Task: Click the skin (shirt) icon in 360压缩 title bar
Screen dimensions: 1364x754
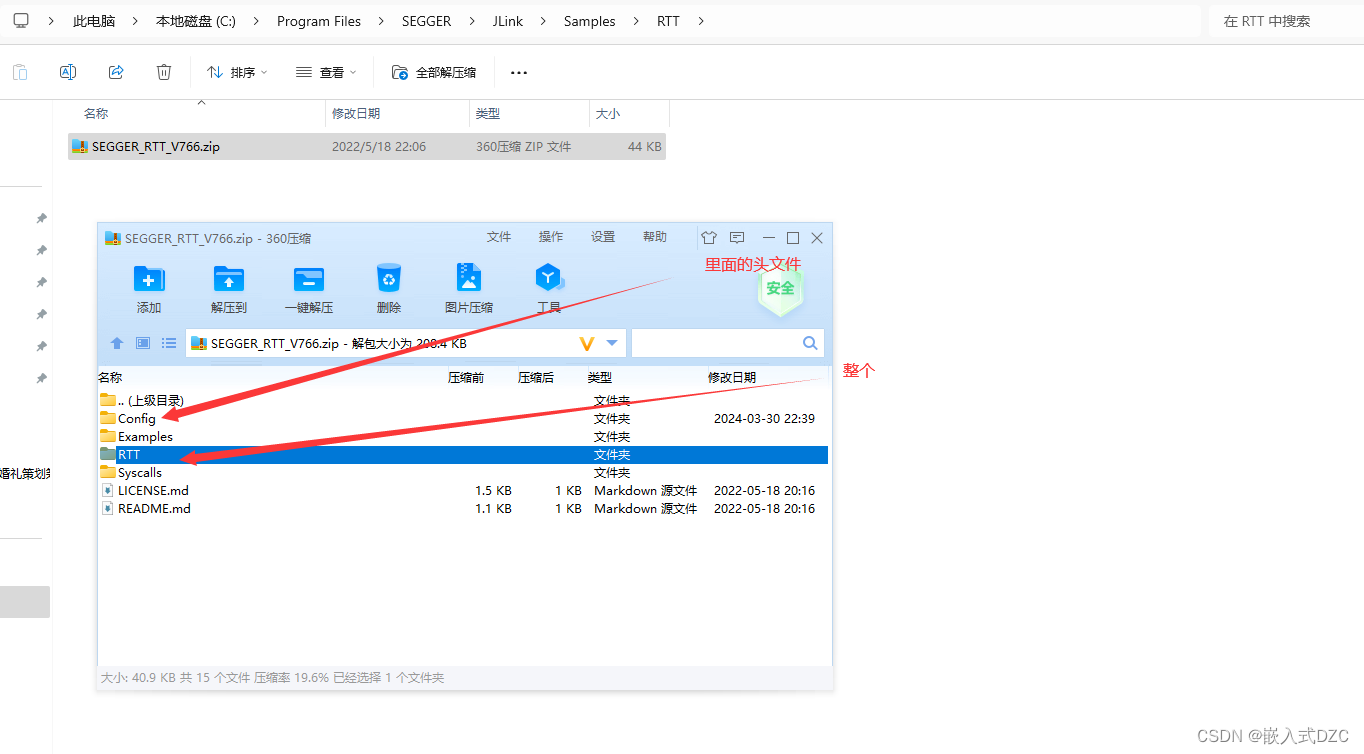Action: tap(709, 238)
